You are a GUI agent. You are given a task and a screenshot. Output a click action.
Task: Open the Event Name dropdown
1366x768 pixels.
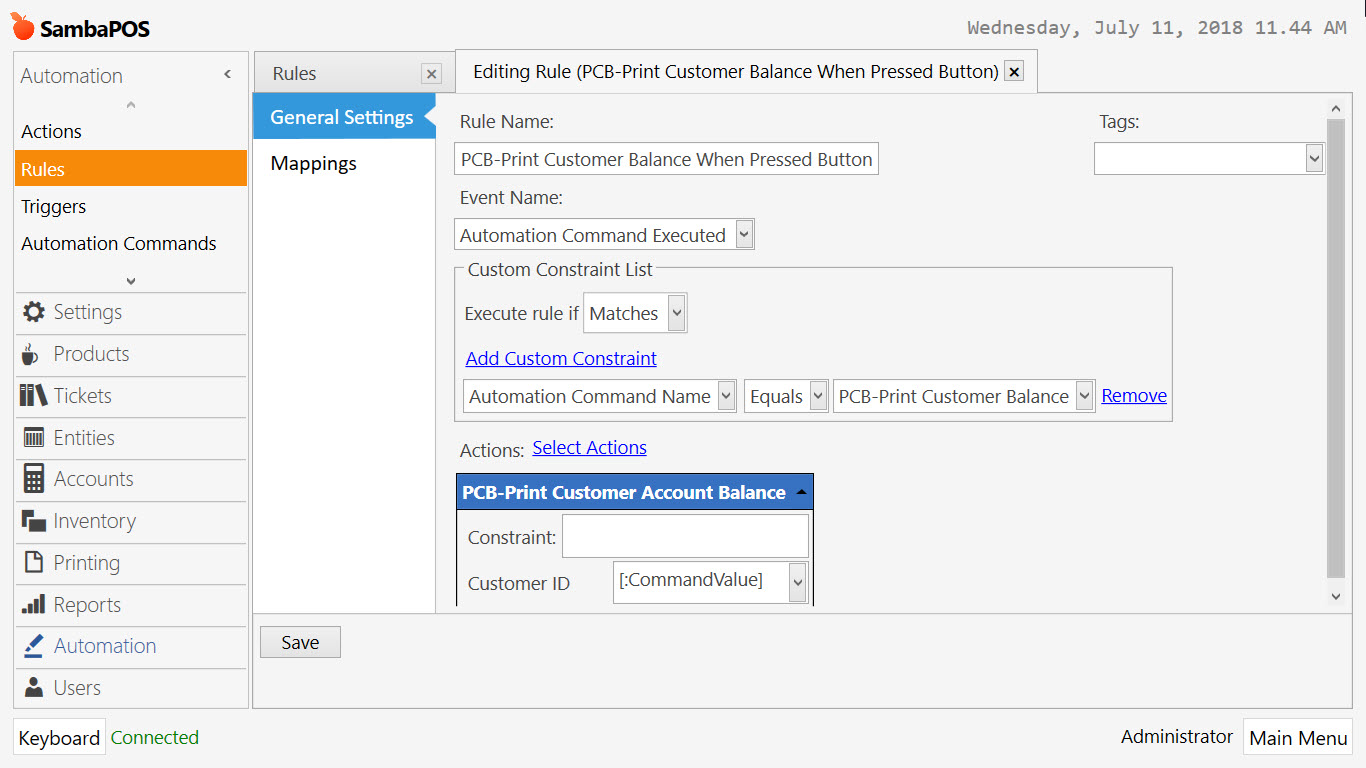pyautogui.click(x=744, y=234)
